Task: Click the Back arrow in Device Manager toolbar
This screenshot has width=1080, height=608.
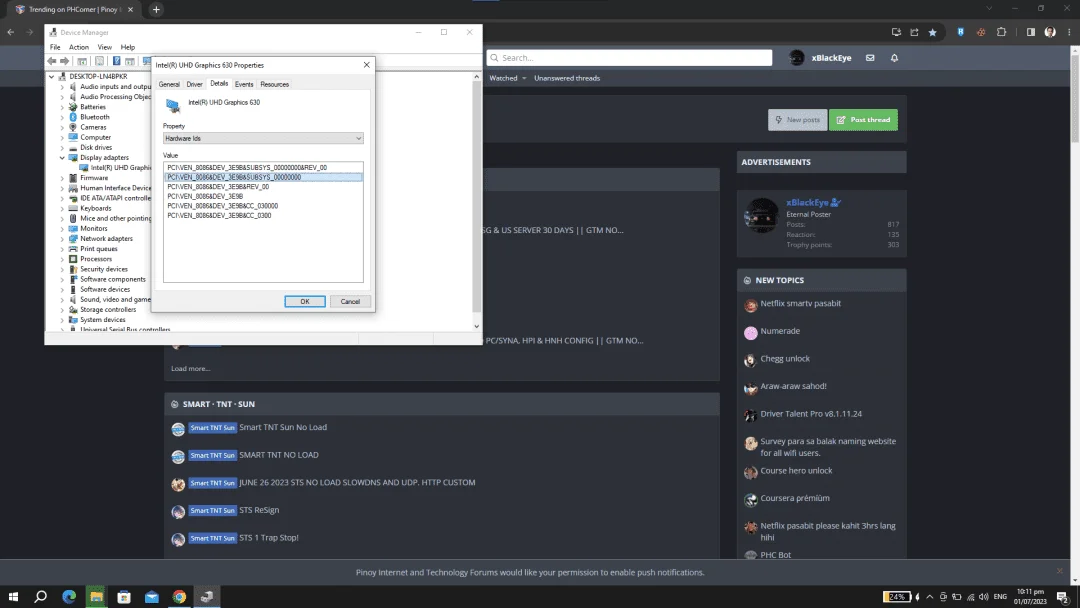Action: [52, 61]
